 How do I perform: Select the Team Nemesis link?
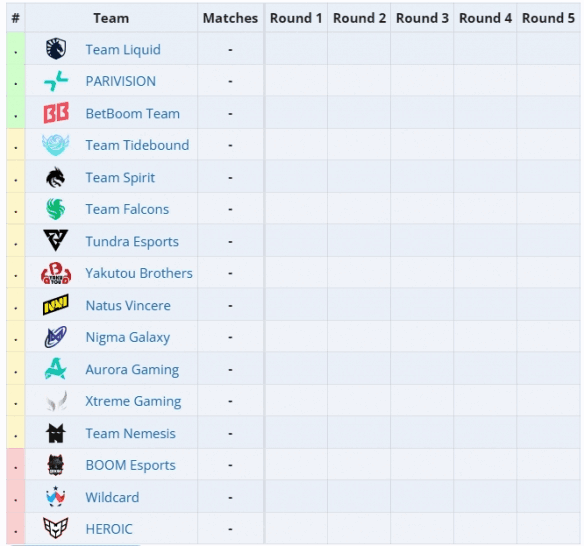[x=130, y=434]
